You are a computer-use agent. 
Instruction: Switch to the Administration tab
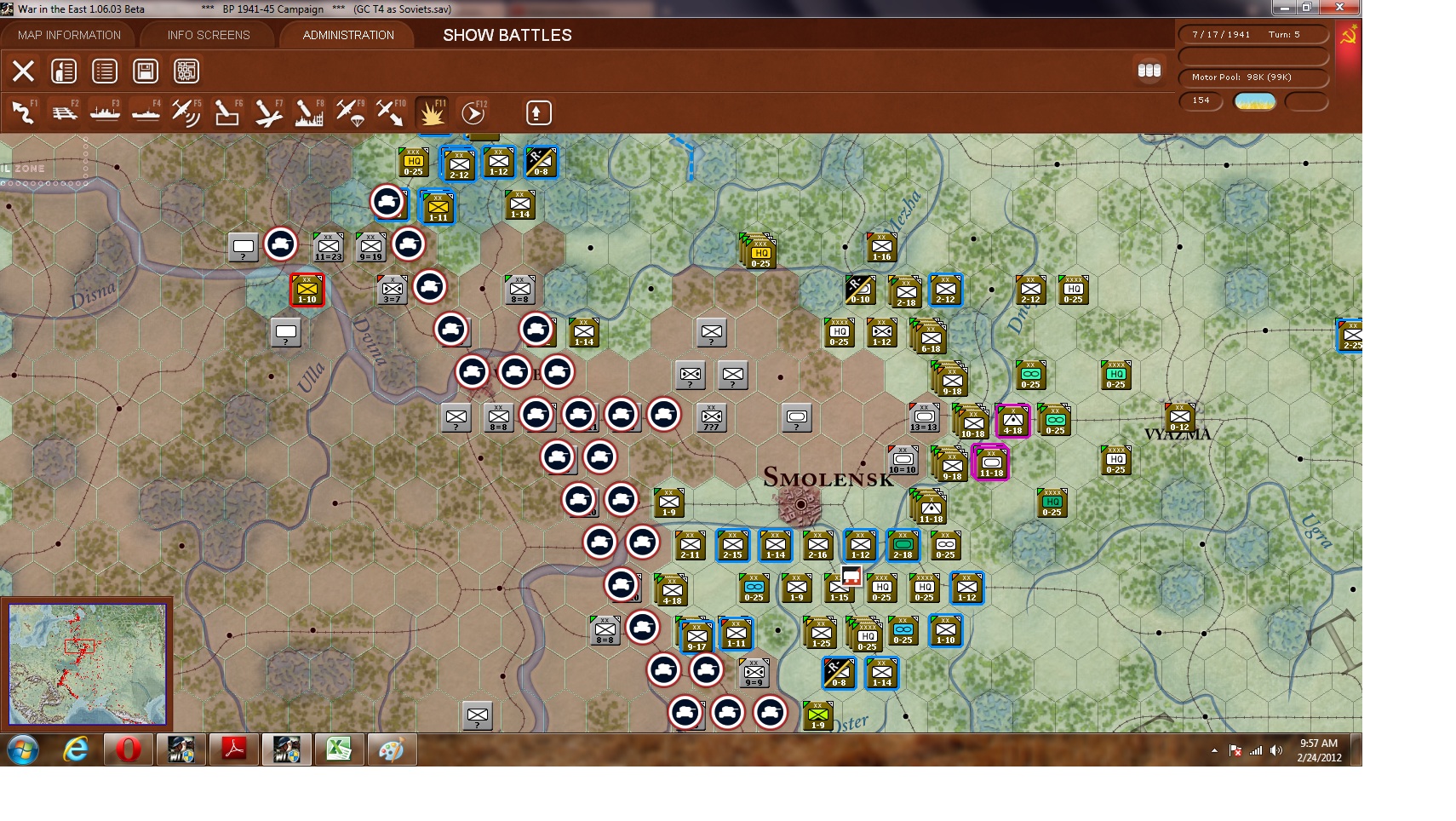tap(348, 35)
